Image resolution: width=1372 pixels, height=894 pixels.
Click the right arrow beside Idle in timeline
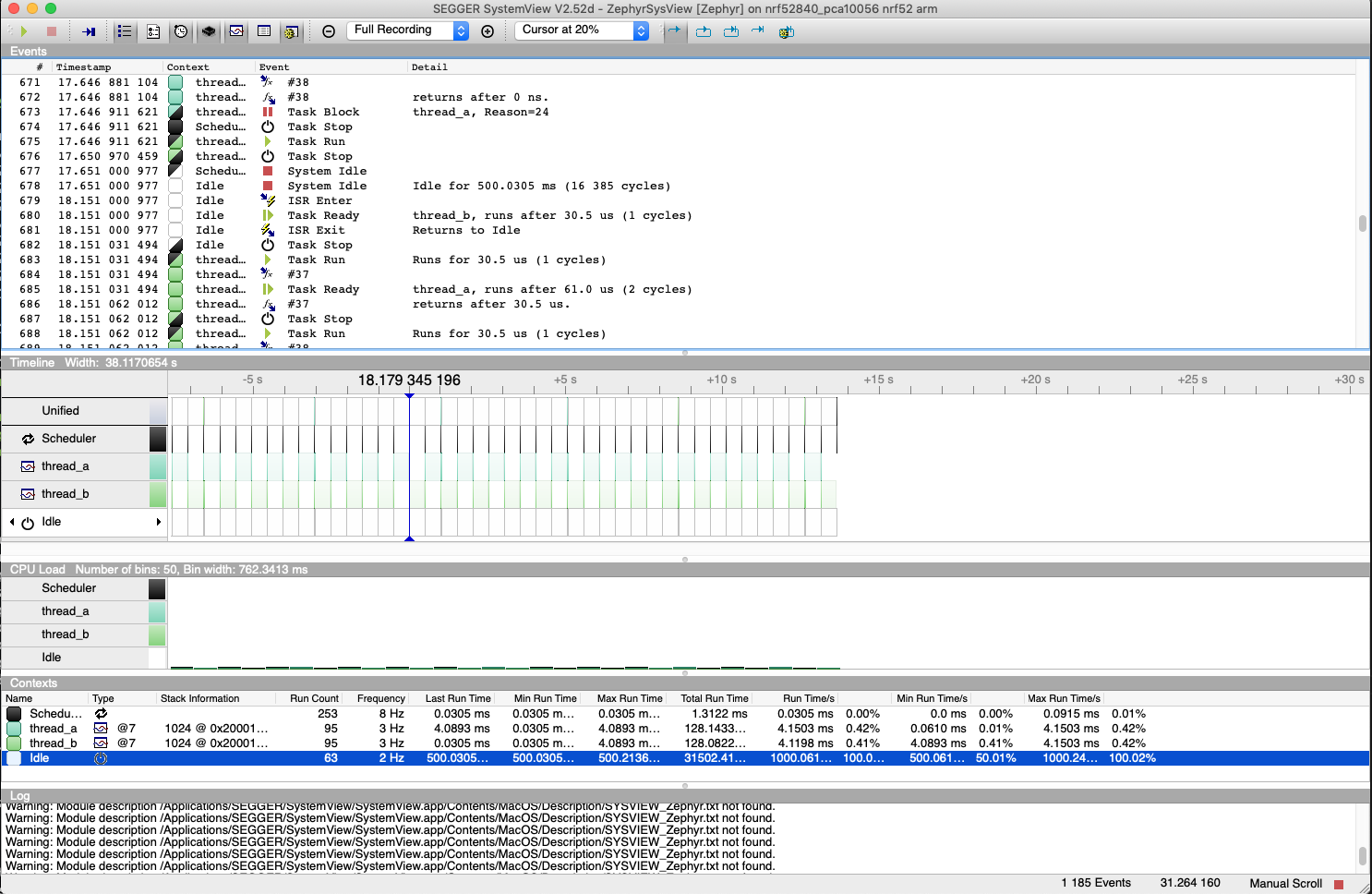point(159,522)
